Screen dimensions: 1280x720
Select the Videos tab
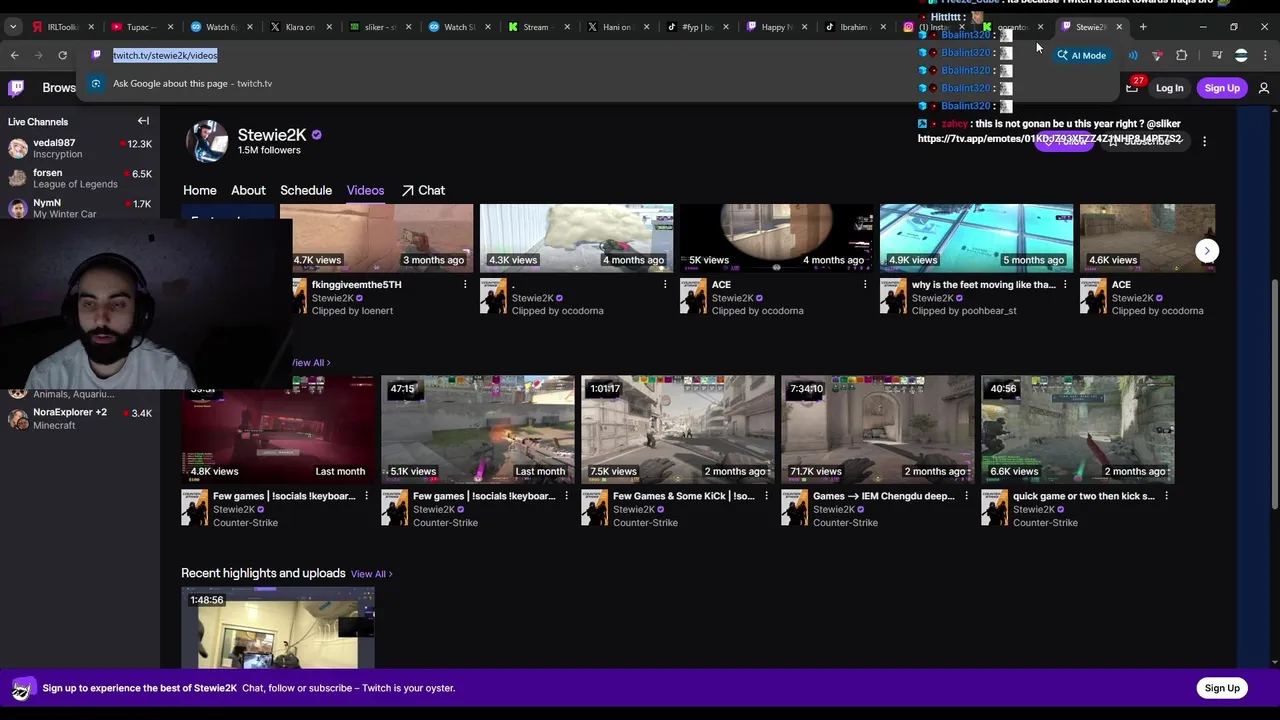click(x=365, y=190)
